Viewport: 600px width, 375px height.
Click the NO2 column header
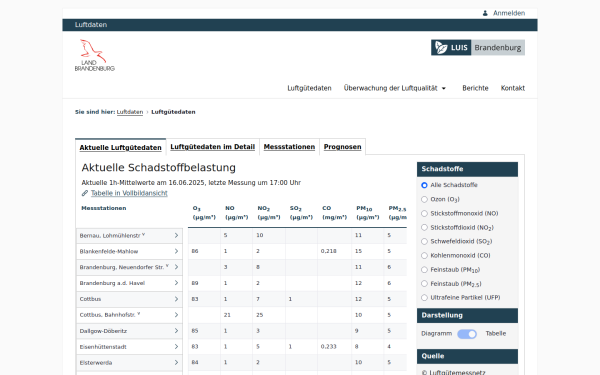point(269,213)
